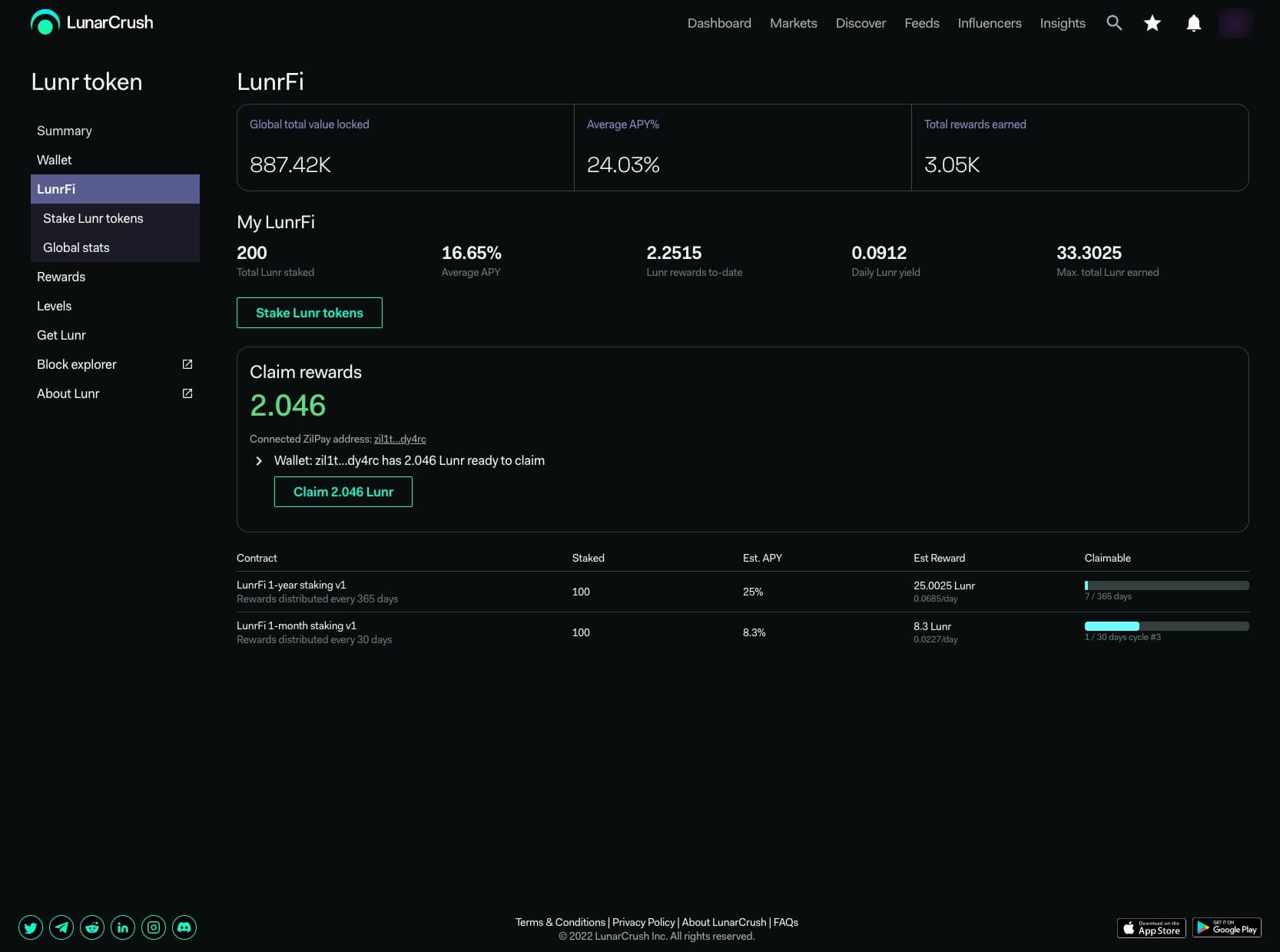
Task: Select Rewards in sidebar
Action: tap(115, 277)
